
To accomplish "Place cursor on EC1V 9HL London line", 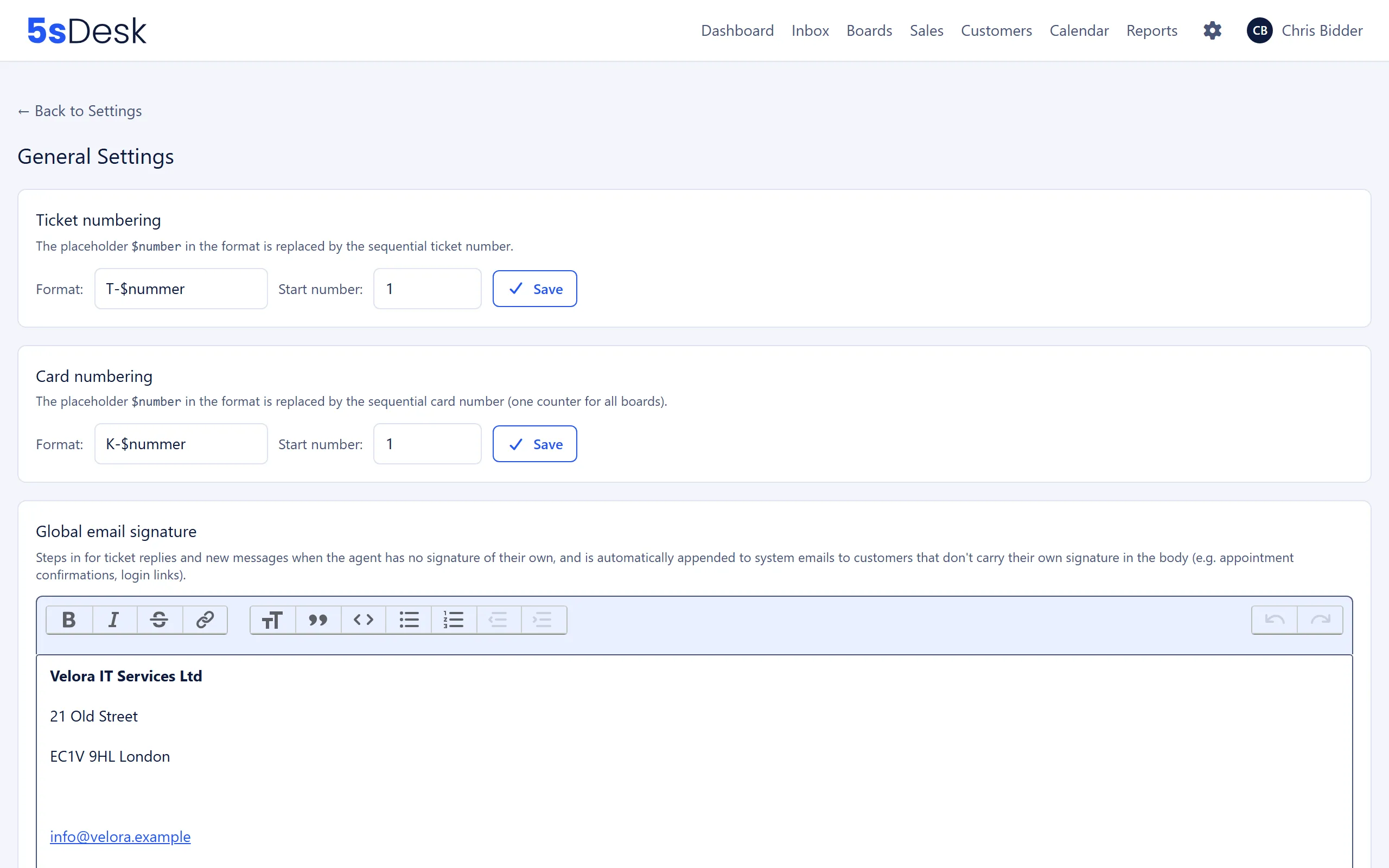I will pyautogui.click(x=110, y=757).
